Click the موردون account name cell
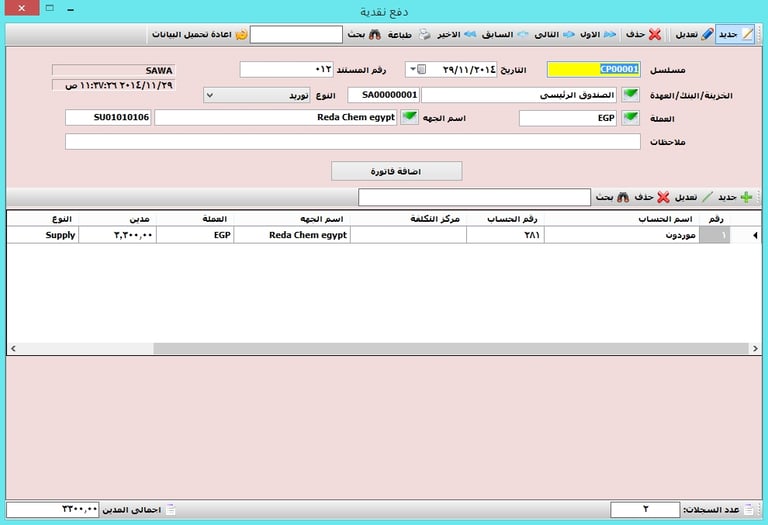The height and width of the screenshot is (525, 768). [x=622, y=235]
